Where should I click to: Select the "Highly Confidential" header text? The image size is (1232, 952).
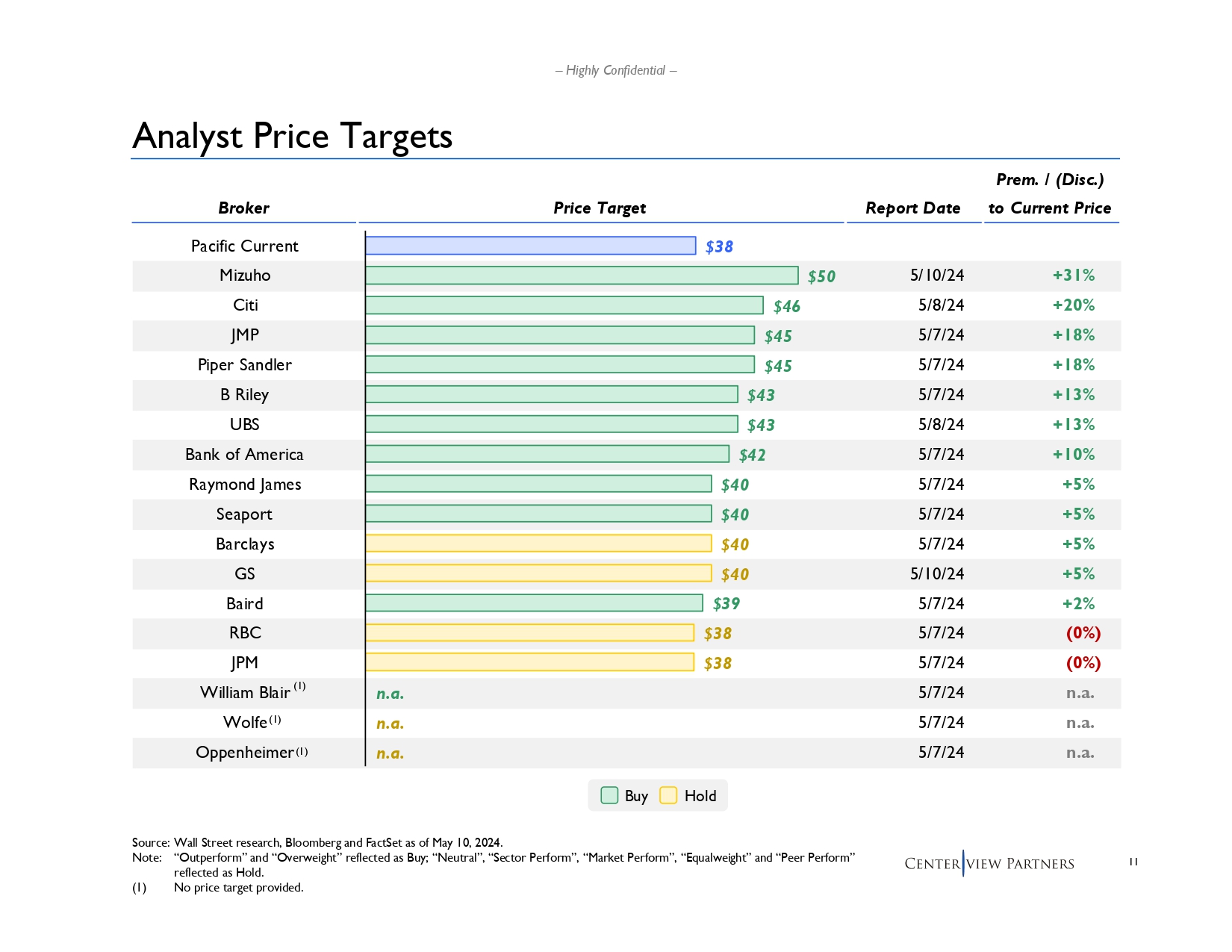click(x=616, y=70)
